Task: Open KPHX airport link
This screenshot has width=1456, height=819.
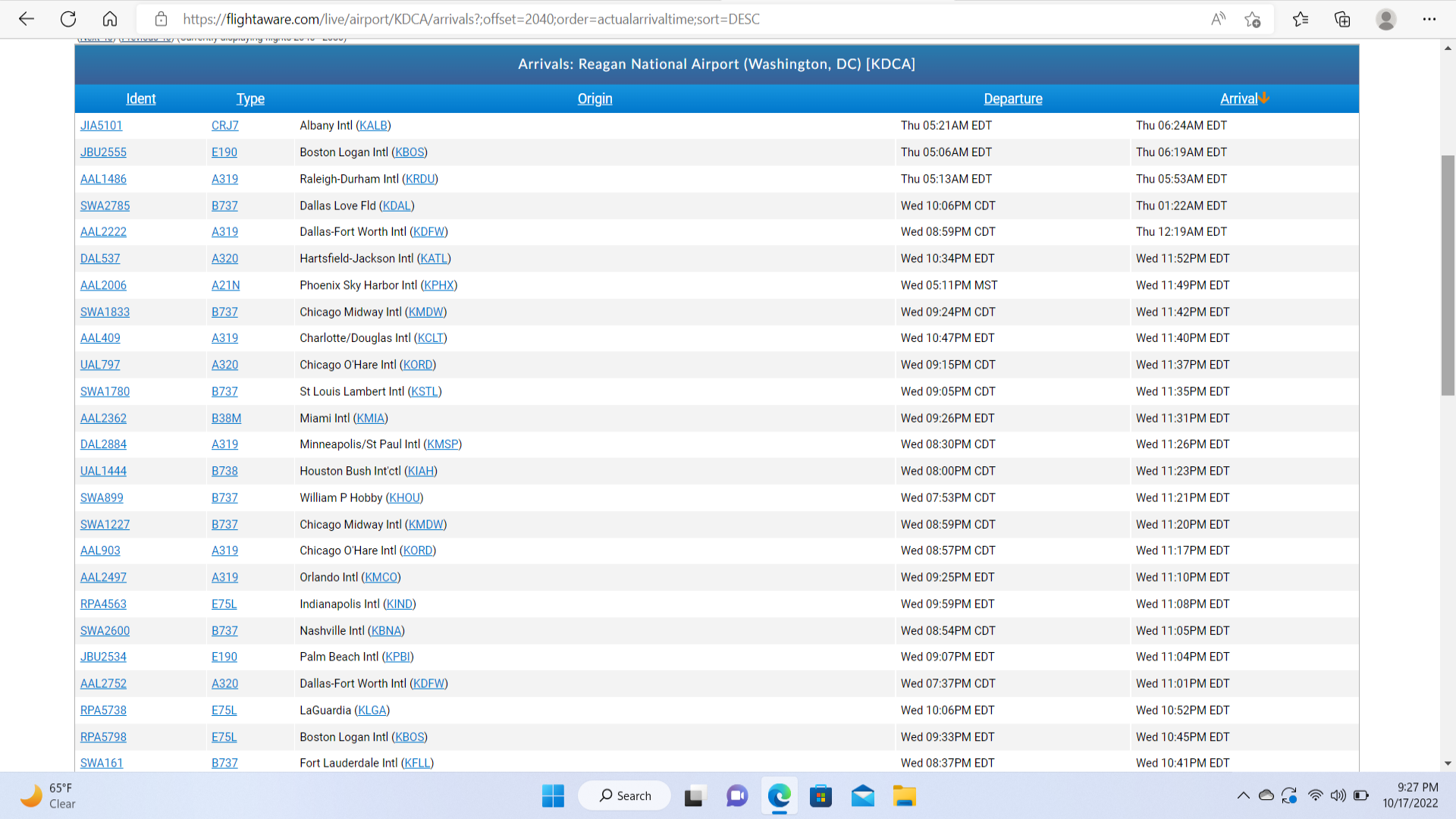Action: tap(439, 285)
